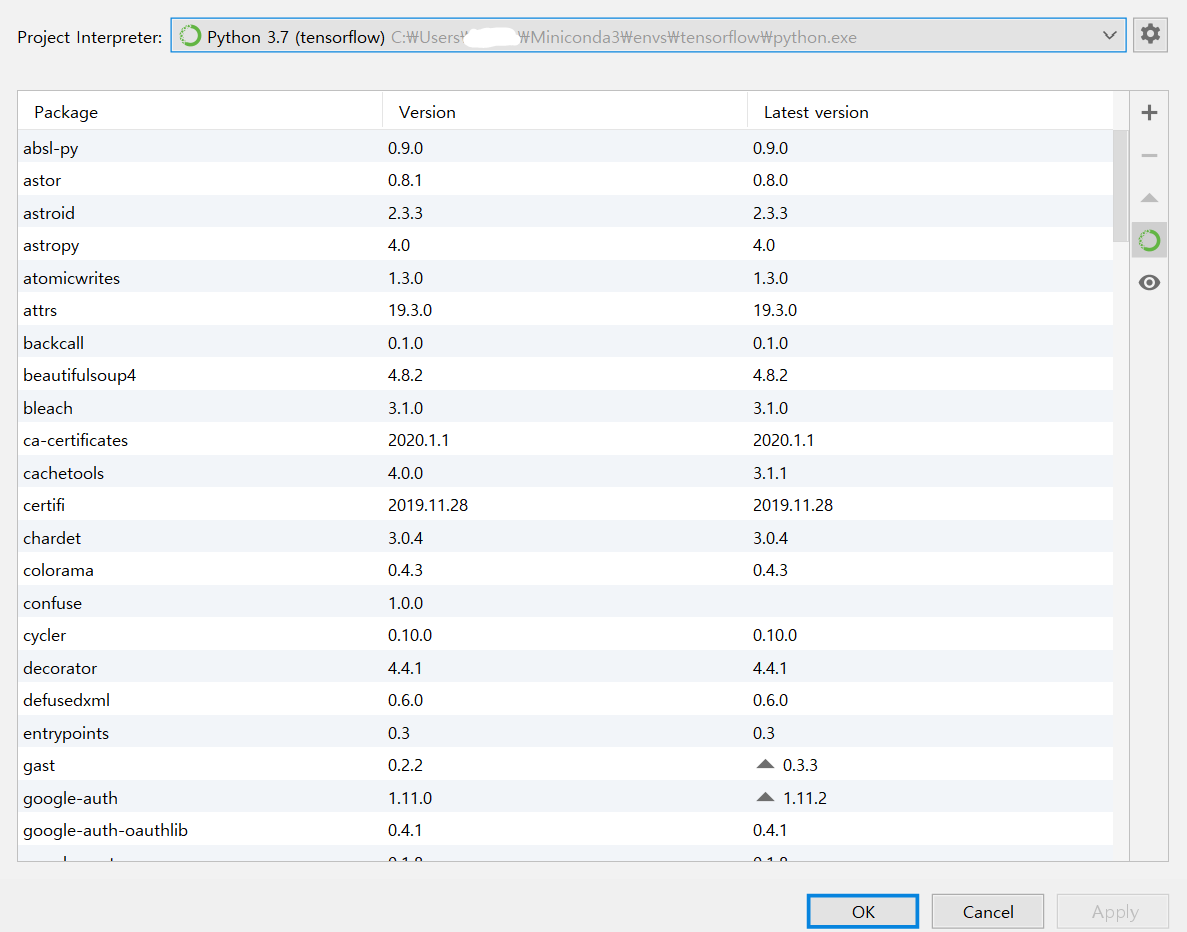Viewport: 1187px width, 932px height.
Task: Click the minus icon to uninstall package
Action: tap(1149, 155)
